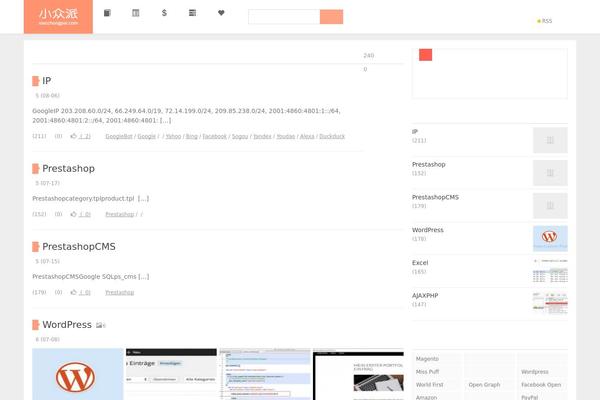This screenshot has height=400, width=600.
Task: Follow the Bing tag link
Action: 192,136
